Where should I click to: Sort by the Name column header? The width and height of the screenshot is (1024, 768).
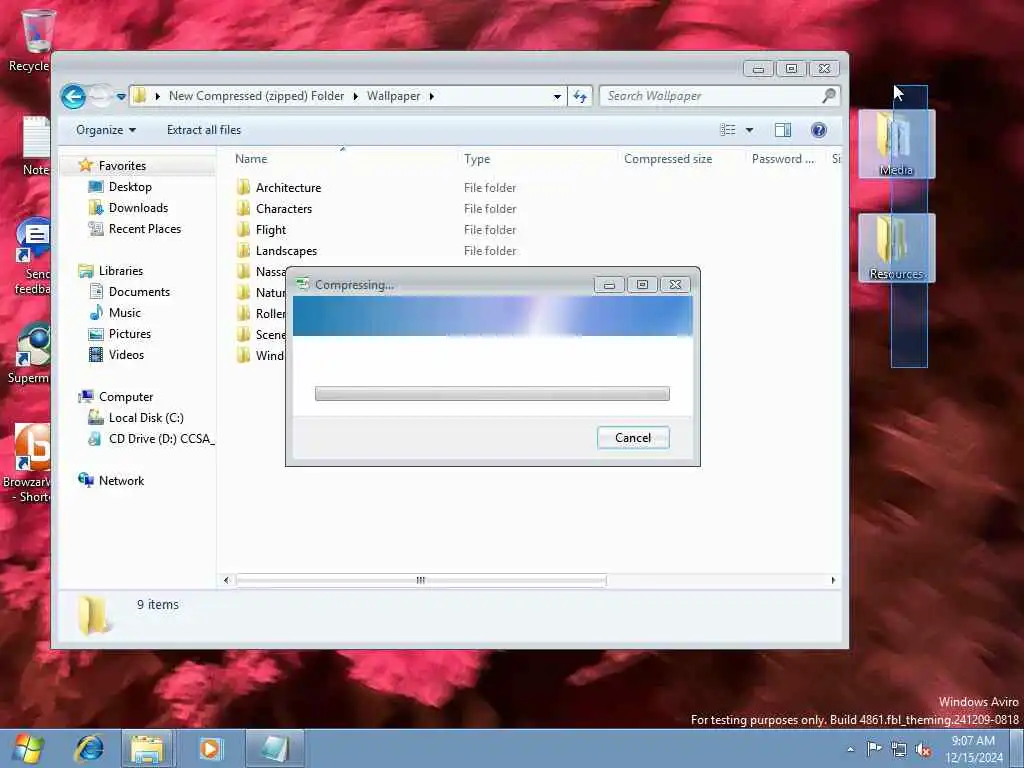(251, 159)
